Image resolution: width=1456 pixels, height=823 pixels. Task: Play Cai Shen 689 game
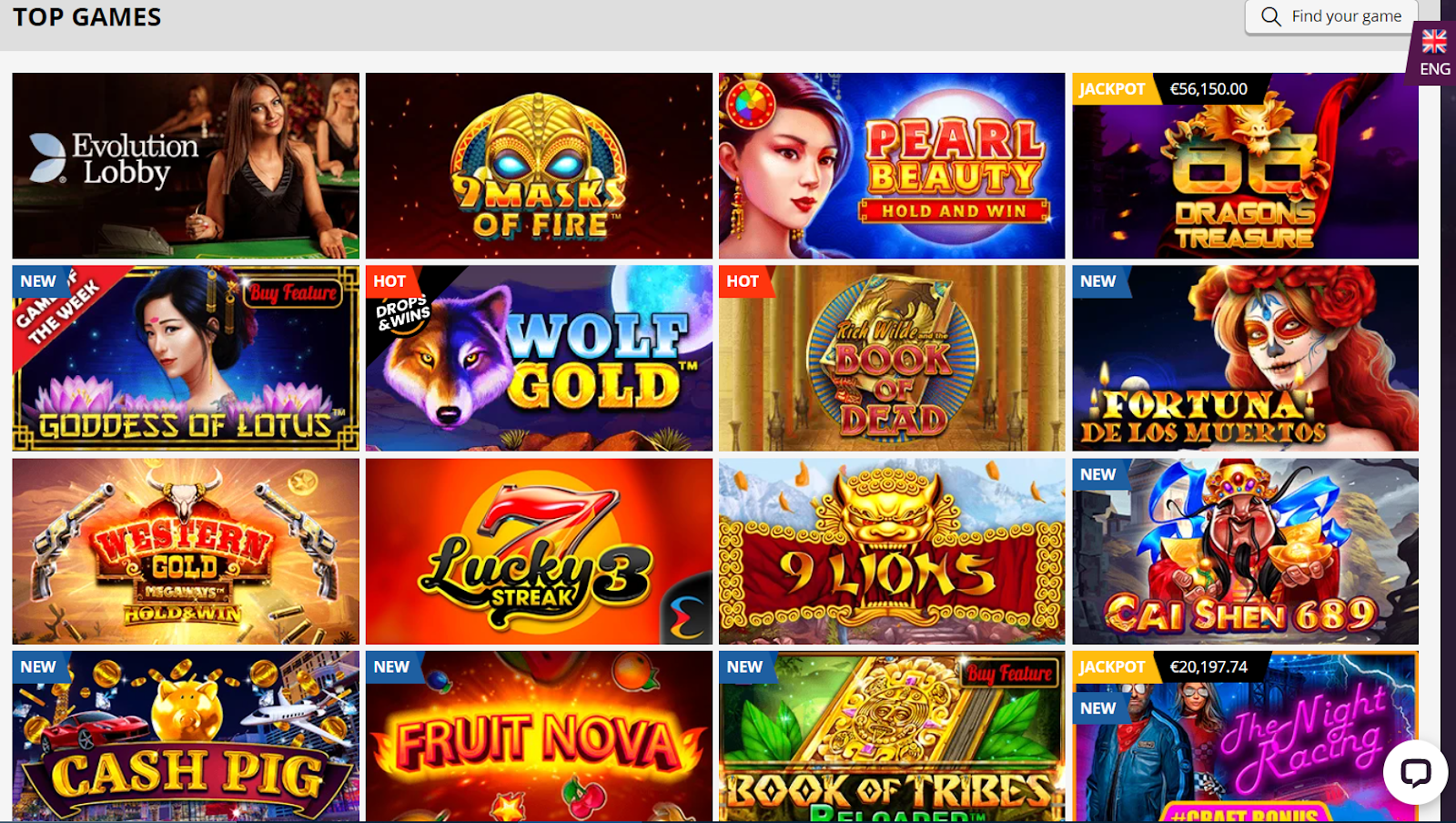coord(1245,551)
